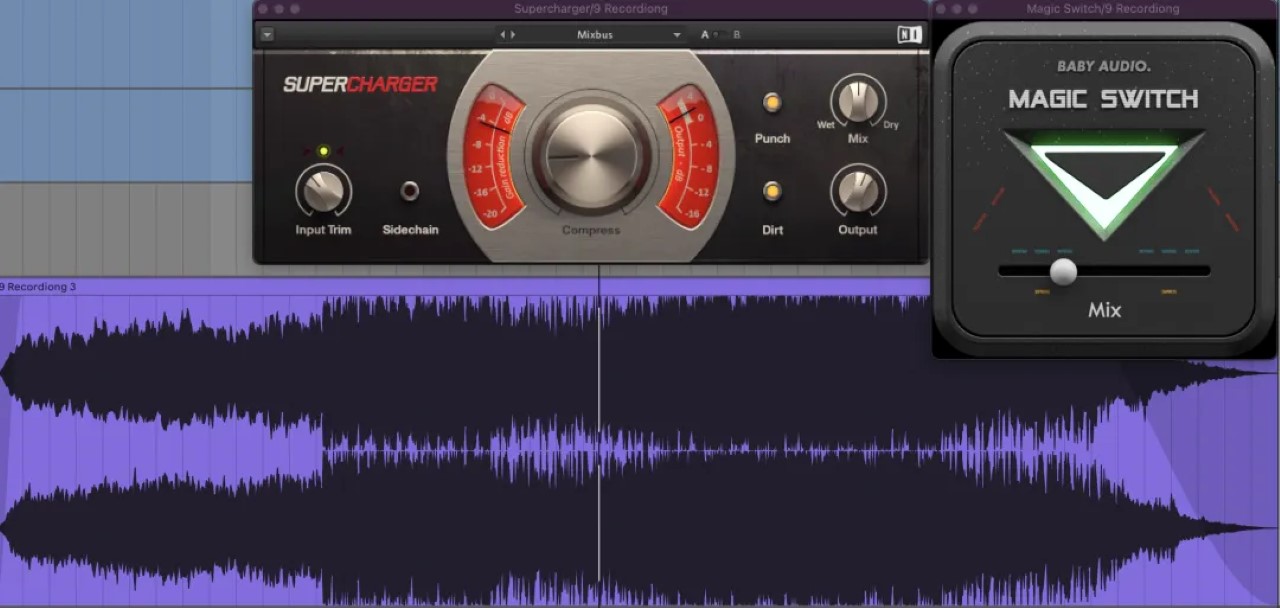Go to the next Supercharger preset
This screenshot has width=1280, height=608.
pyautogui.click(x=514, y=34)
